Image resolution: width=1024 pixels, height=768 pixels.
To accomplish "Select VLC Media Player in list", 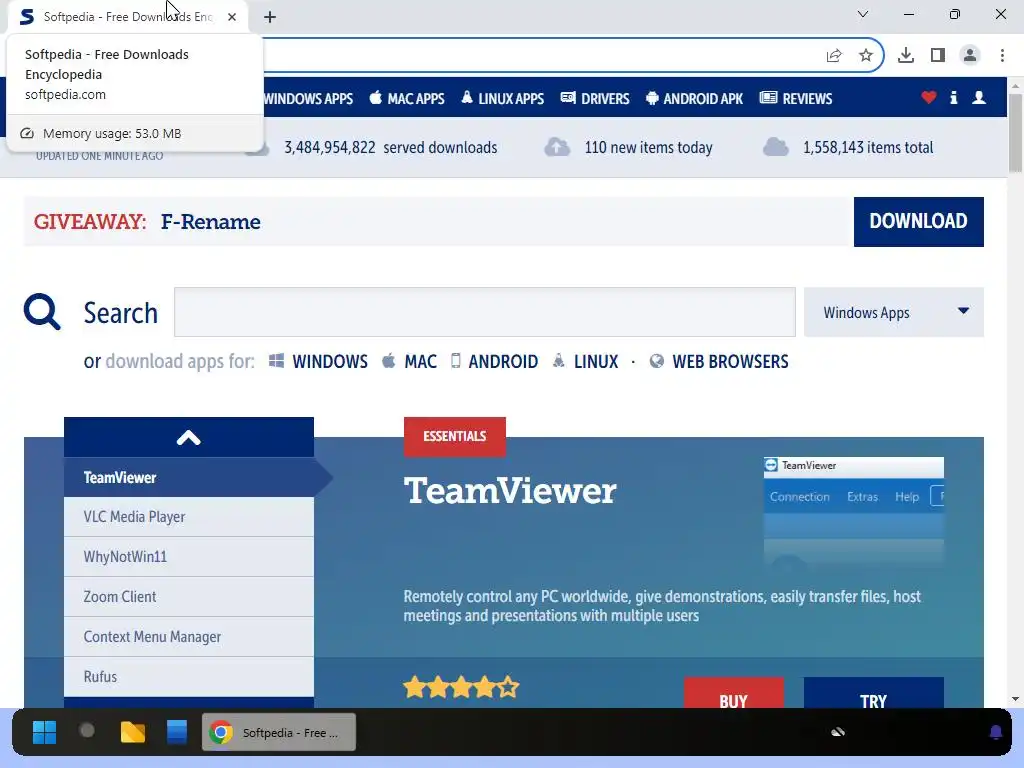I will click(189, 517).
